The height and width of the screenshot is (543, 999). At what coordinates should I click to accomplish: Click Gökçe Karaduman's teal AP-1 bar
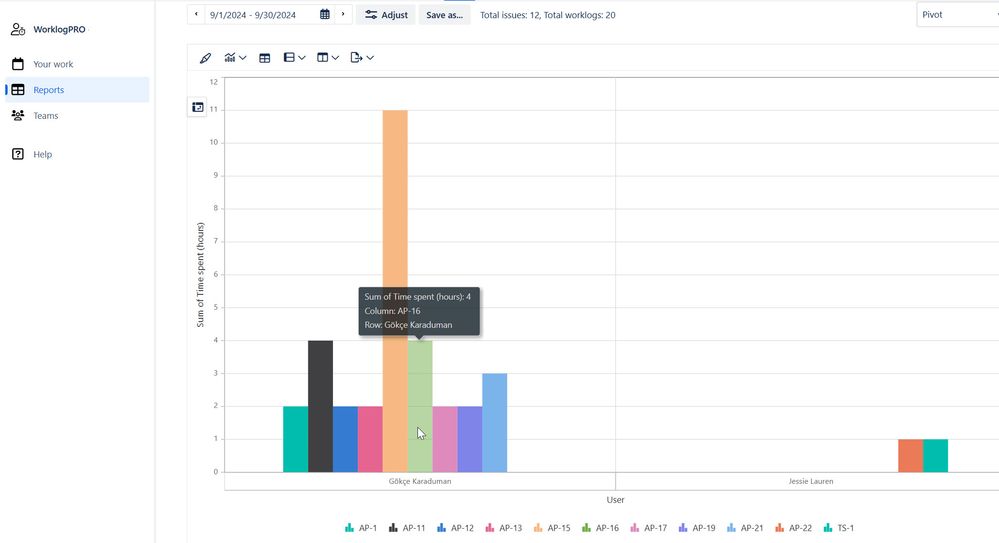point(296,439)
